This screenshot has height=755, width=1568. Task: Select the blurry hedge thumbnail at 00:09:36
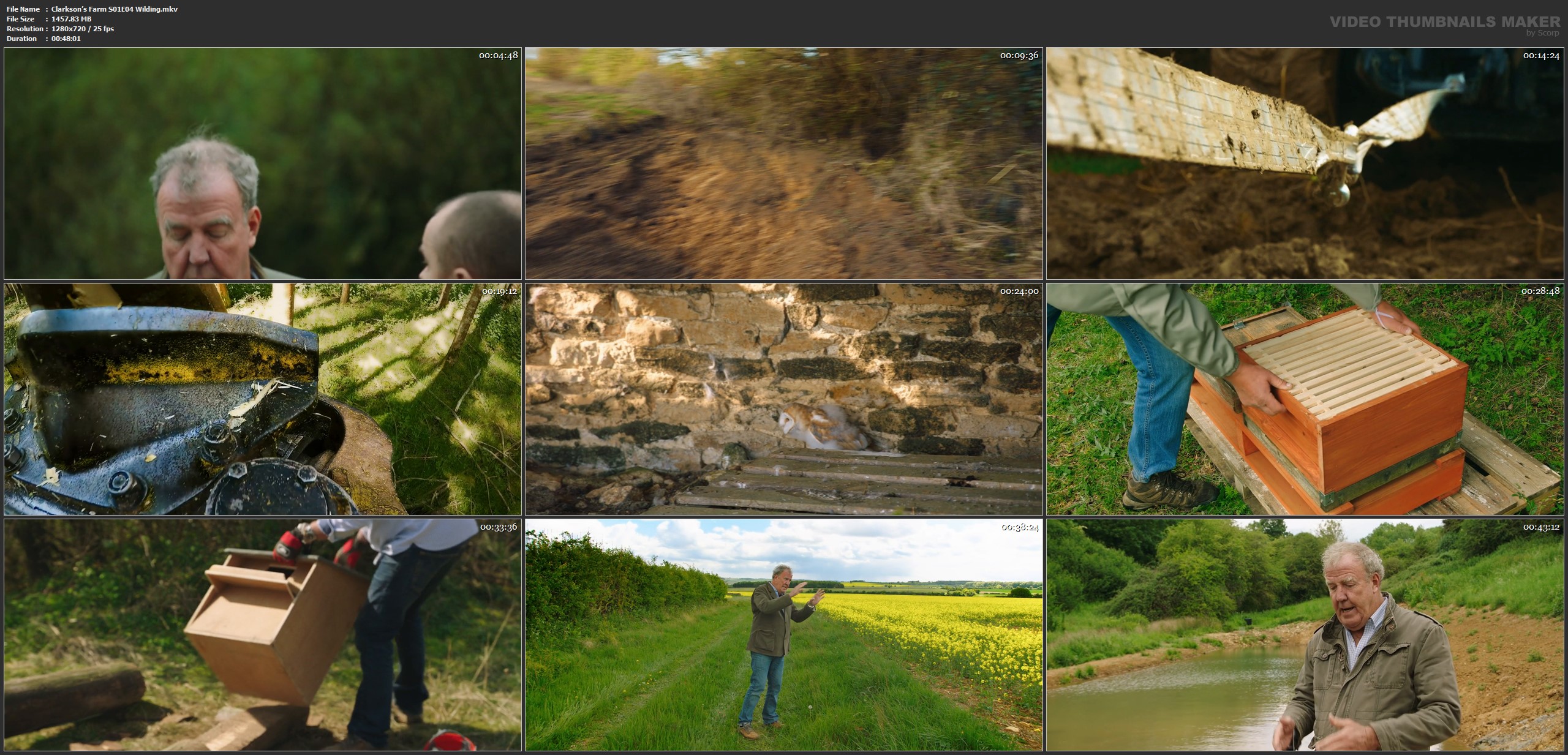pyautogui.click(x=783, y=163)
